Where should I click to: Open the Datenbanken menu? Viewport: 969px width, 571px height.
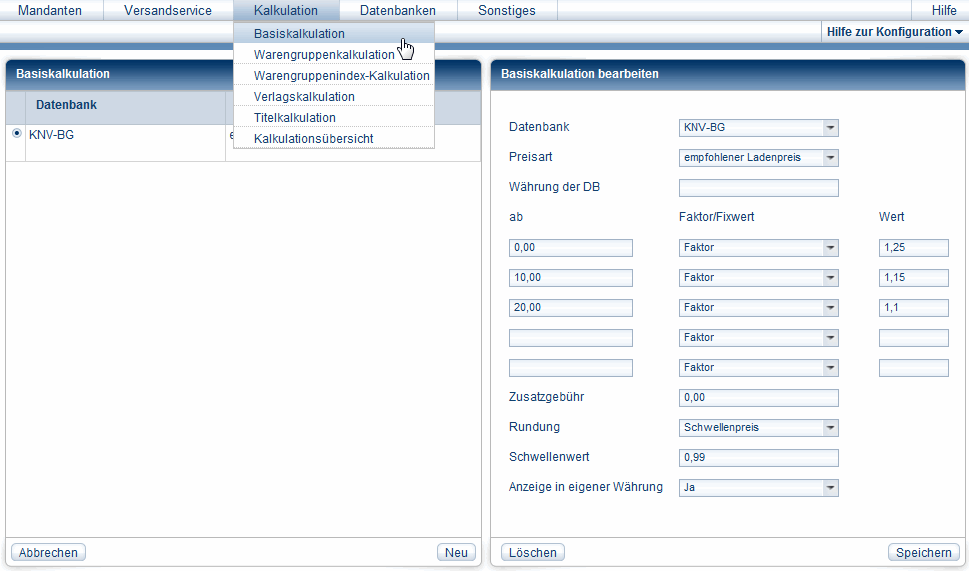[x=398, y=11]
